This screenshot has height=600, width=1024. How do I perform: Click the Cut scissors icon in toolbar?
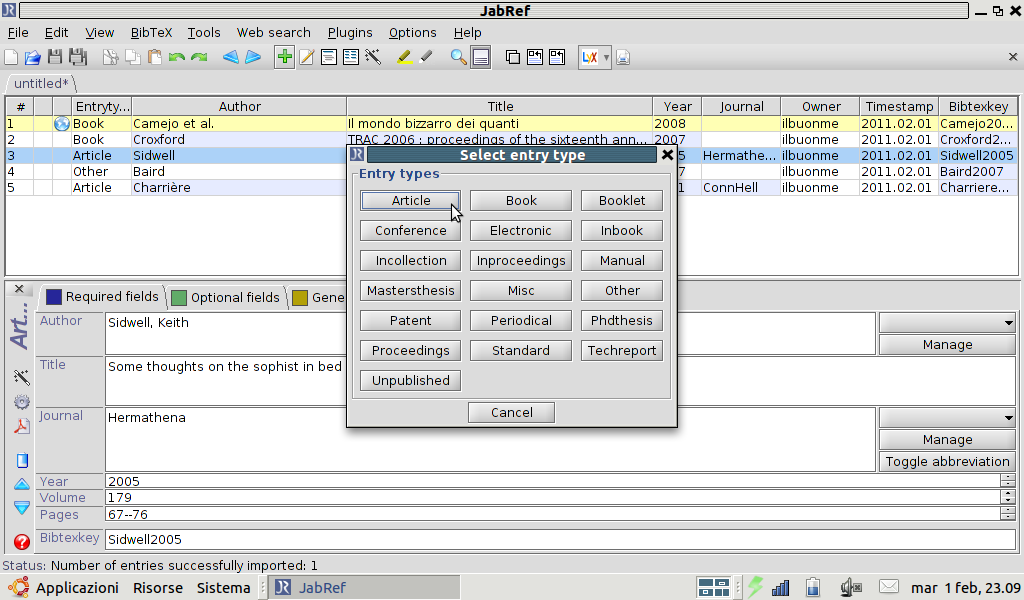click(110, 57)
